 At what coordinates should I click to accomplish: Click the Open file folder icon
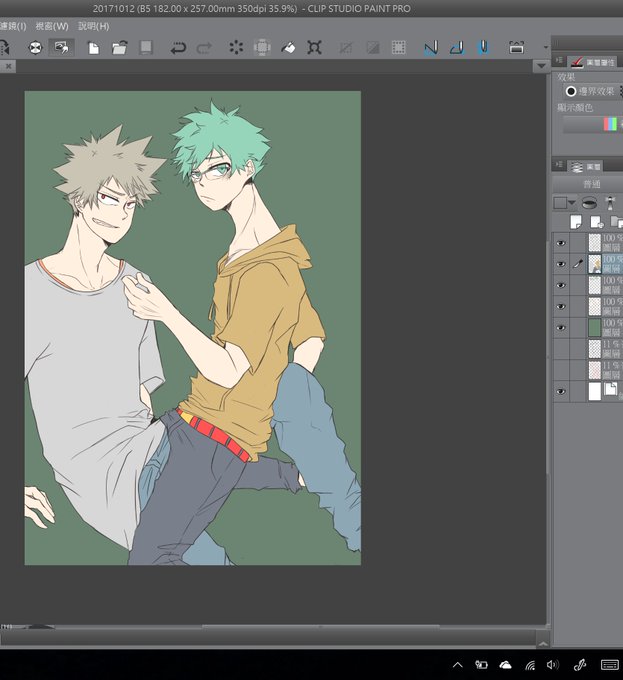pos(120,47)
